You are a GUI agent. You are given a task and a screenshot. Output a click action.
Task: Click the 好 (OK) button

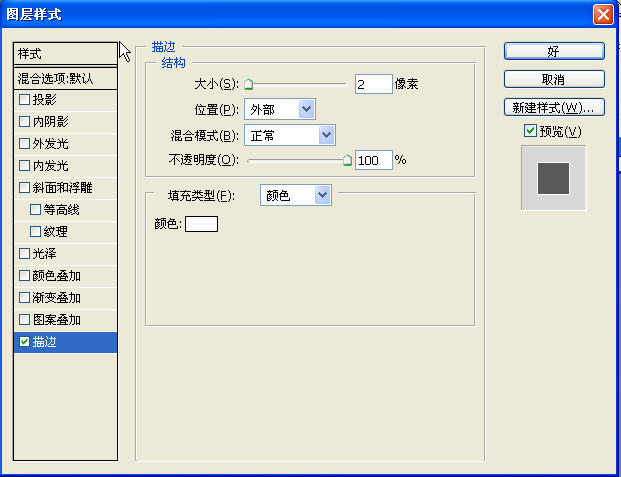click(553, 51)
